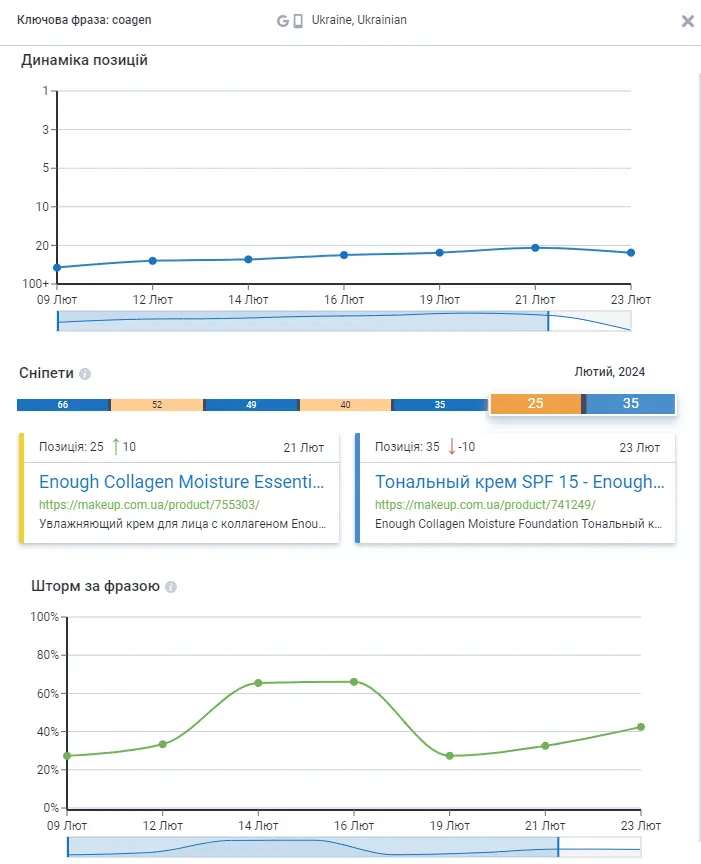Screen dimensions: 701x864
Task: Click storm chart point for 19 Лют
Action: (450, 756)
